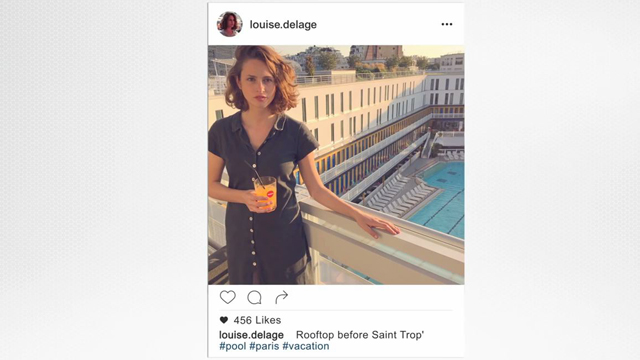Click the blue swimming pool in the photo
Image resolution: width=640 pixels, height=360 pixels.
(x=441, y=200)
